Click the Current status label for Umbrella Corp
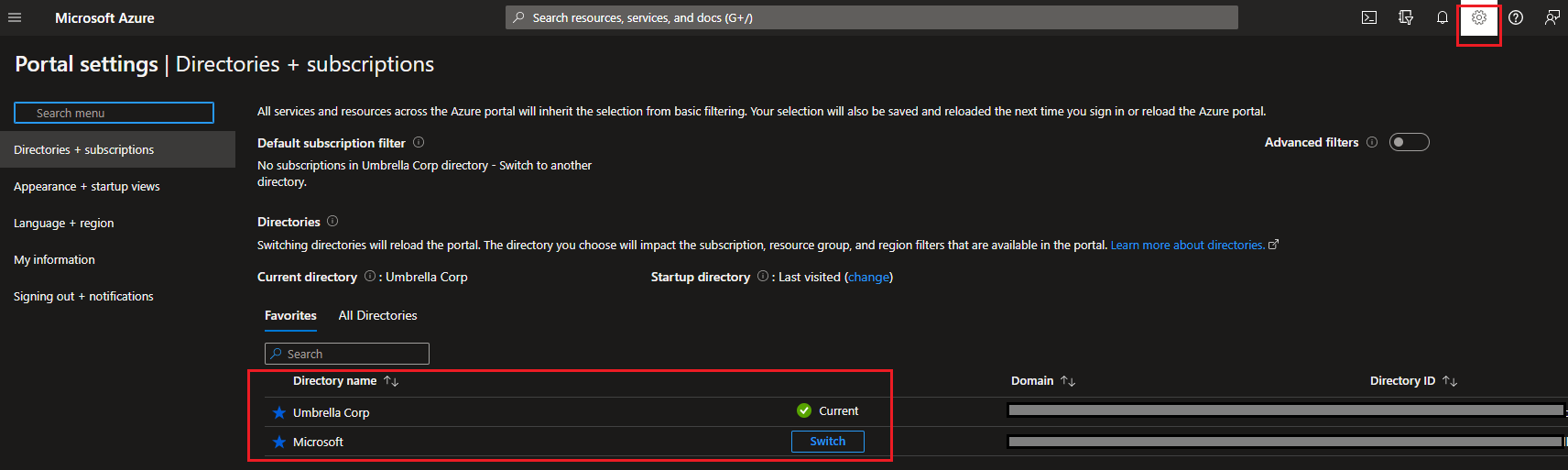The height and width of the screenshot is (470, 1568). [x=838, y=411]
